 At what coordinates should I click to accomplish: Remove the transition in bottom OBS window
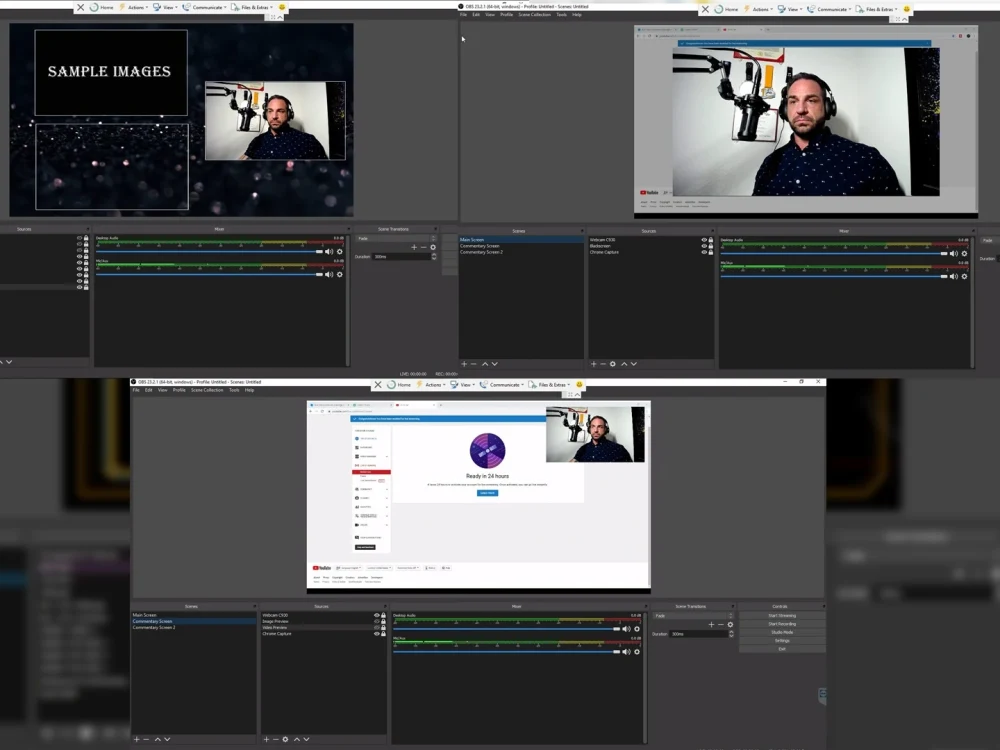[721, 624]
